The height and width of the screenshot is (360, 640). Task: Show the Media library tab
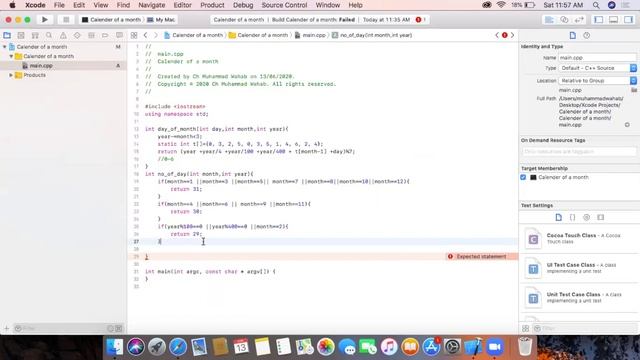coord(600,218)
